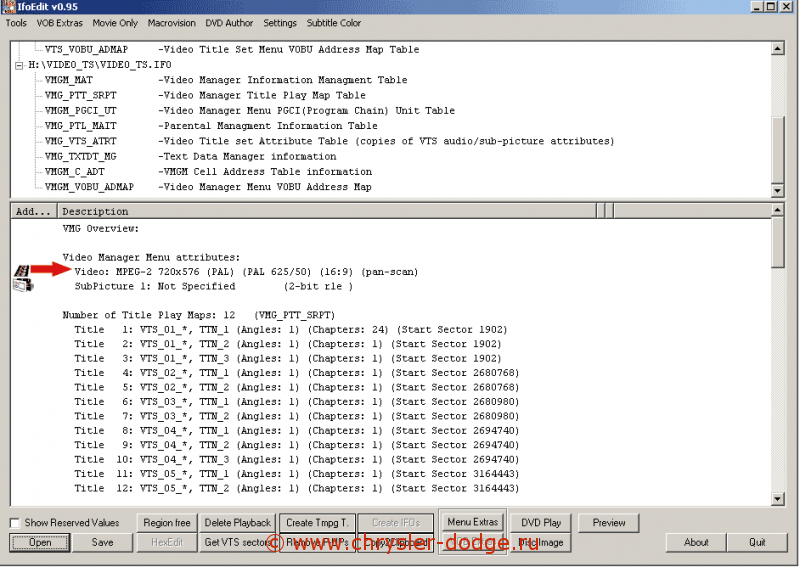Screen dimensions: 800x567
Task: Click the up arrow of the description pane scrollbar
Action: (778, 210)
